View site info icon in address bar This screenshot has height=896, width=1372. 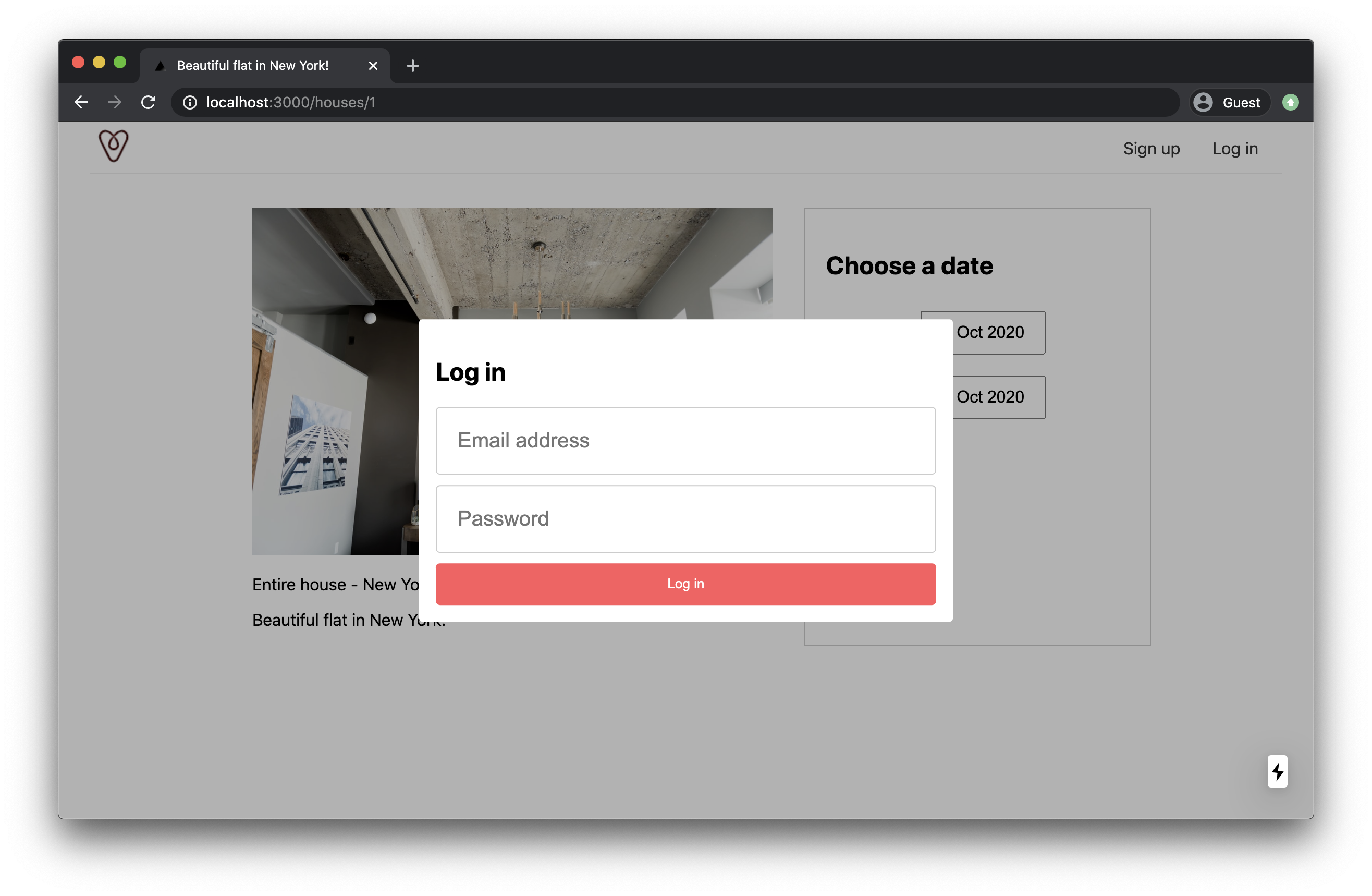[x=190, y=103]
